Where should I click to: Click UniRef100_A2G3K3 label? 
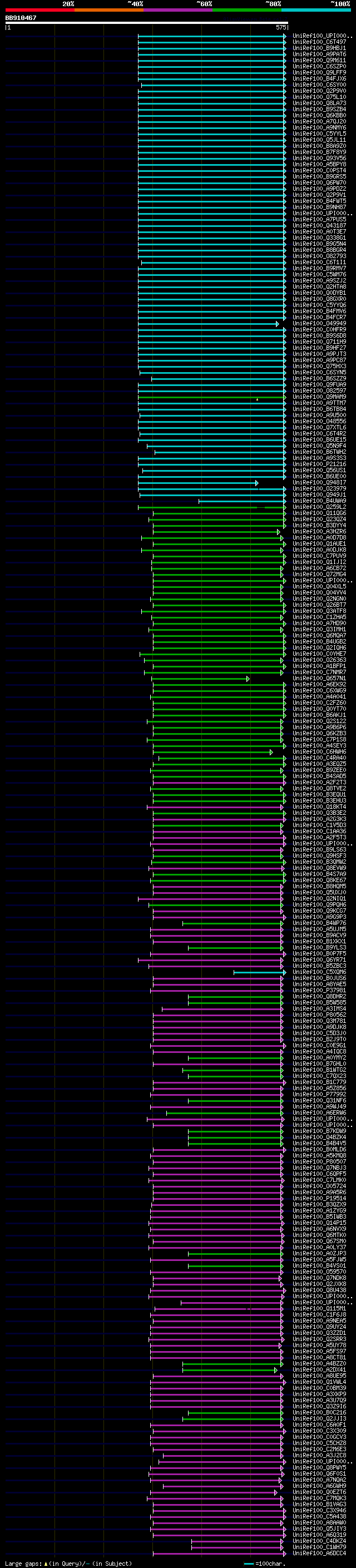(x=319, y=819)
